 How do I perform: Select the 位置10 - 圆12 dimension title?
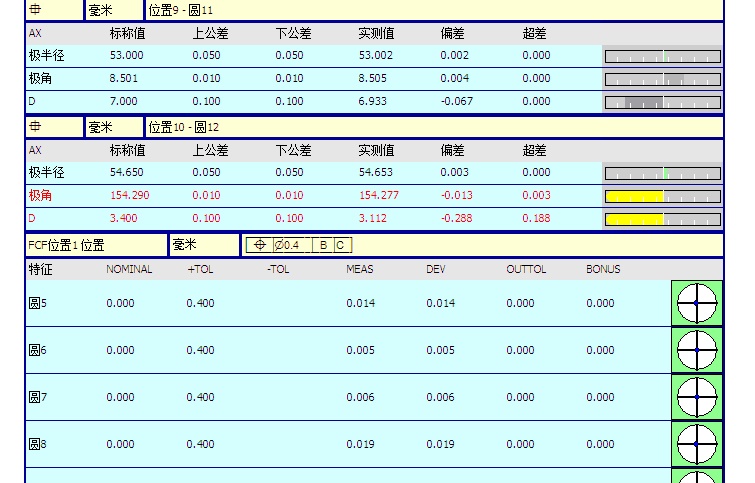184,127
